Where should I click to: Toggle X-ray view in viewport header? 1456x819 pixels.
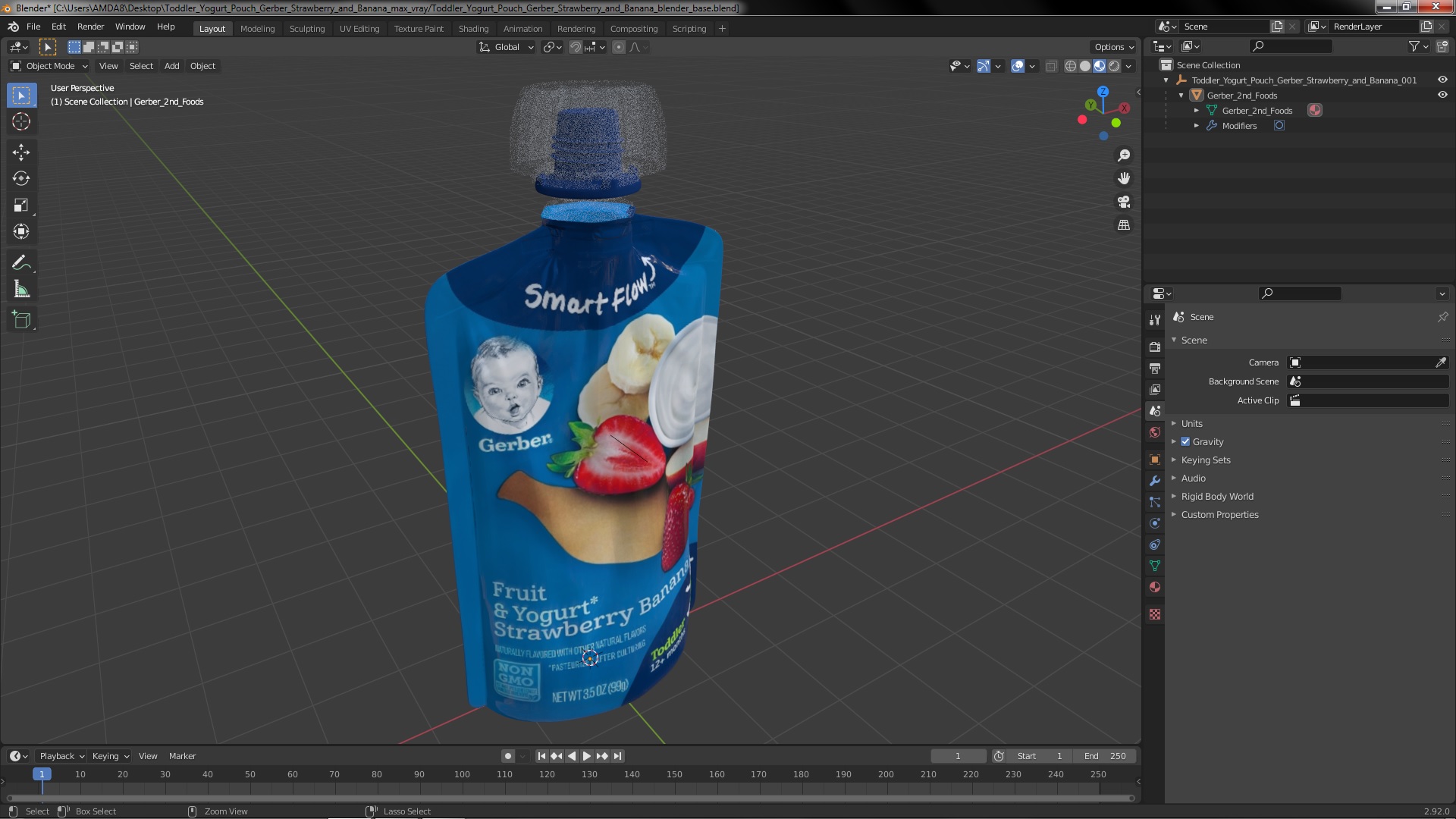click(1051, 67)
